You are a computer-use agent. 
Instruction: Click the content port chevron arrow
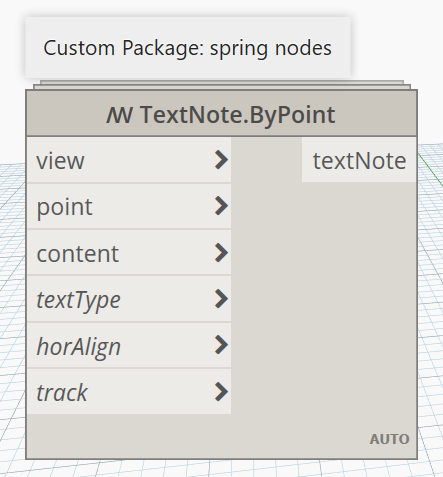tap(221, 252)
